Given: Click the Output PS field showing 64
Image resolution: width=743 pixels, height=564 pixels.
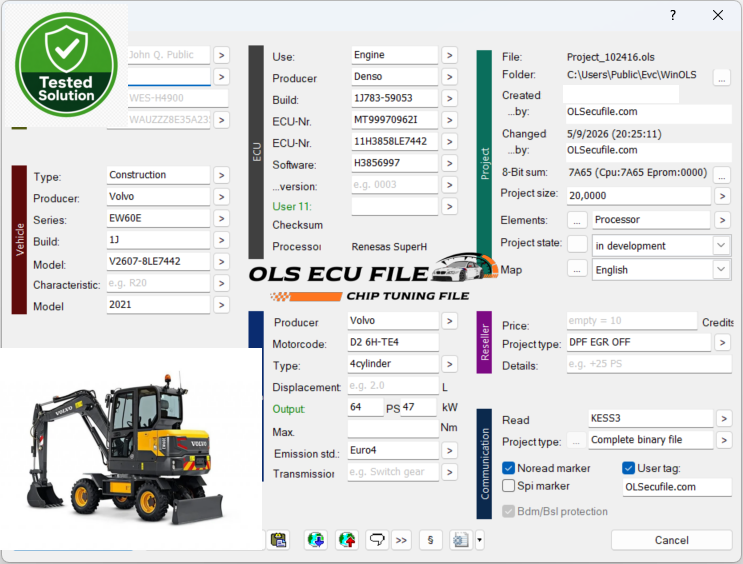Looking at the screenshot, I should click(x=365, y=408).
